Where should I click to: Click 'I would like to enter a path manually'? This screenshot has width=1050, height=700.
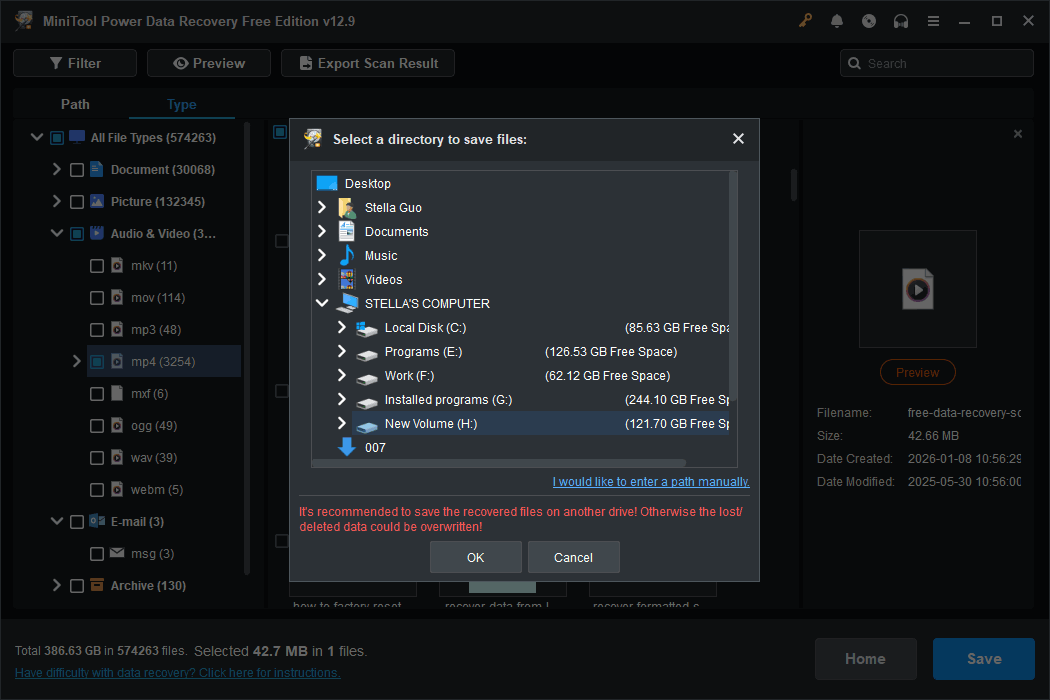coord(651,482)
